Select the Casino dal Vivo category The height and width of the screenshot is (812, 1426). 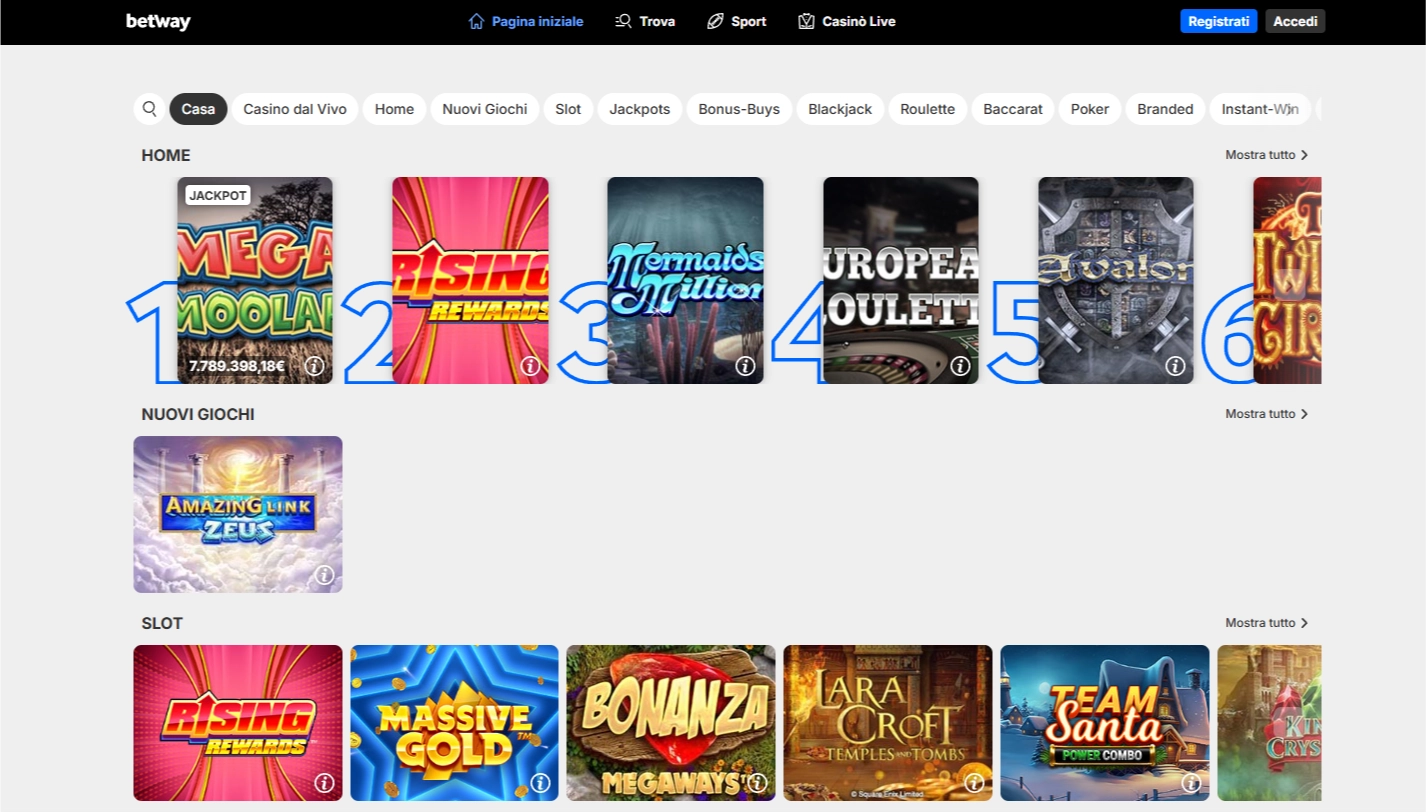coord(295,109)
